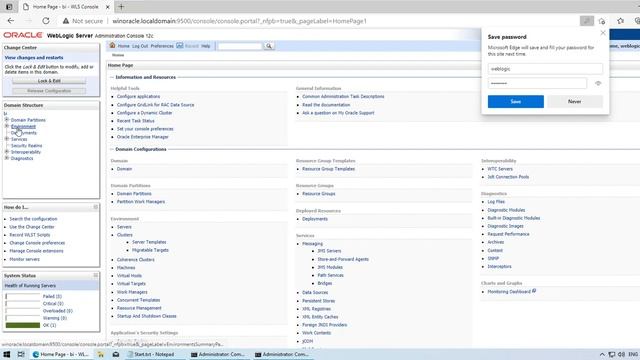Minimize the How do I panel
This screenshot has width=640, height=360.
click(96, 207)
